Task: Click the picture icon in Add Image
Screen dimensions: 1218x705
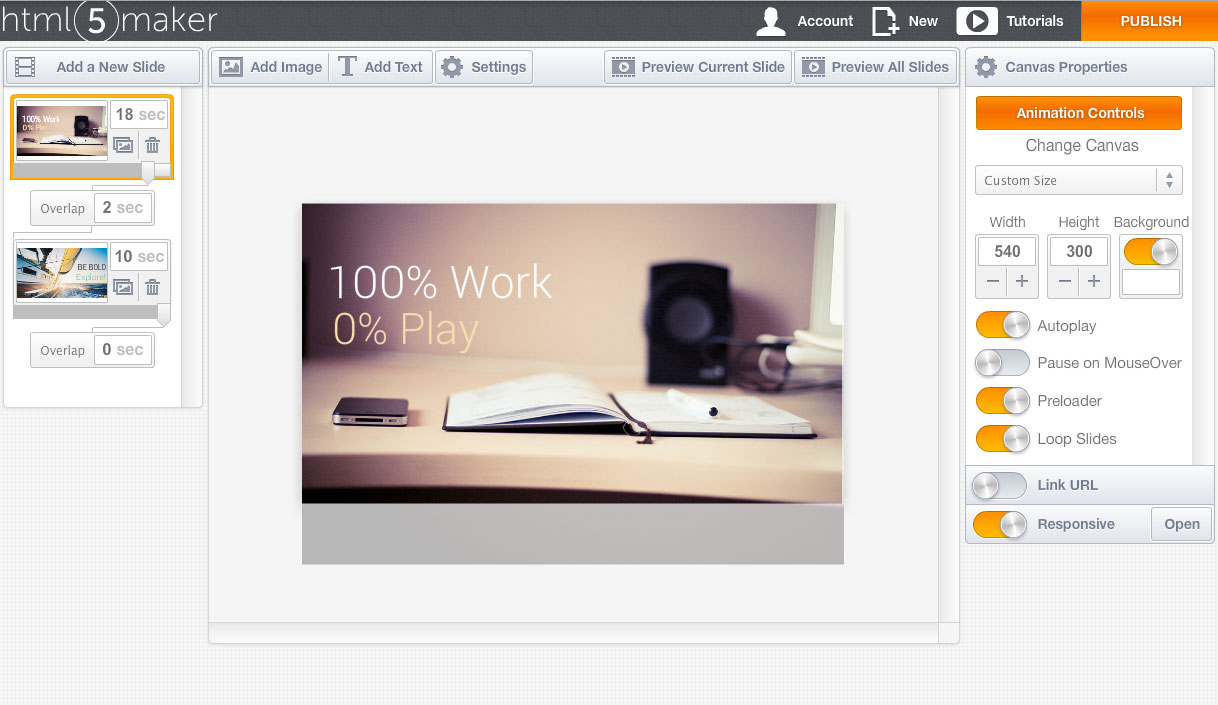Action: coord(231,67)
